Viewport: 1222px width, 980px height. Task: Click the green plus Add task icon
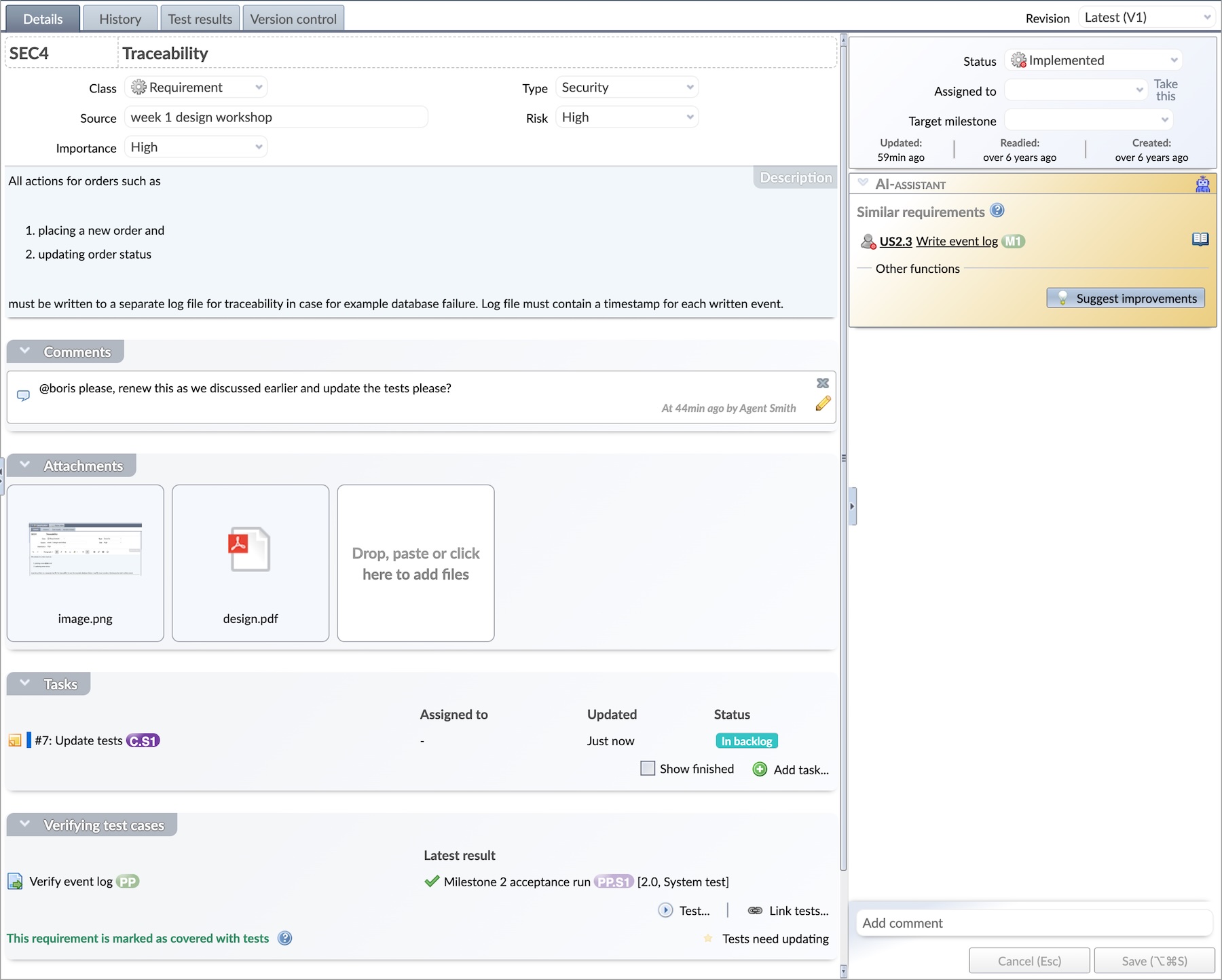760,770
